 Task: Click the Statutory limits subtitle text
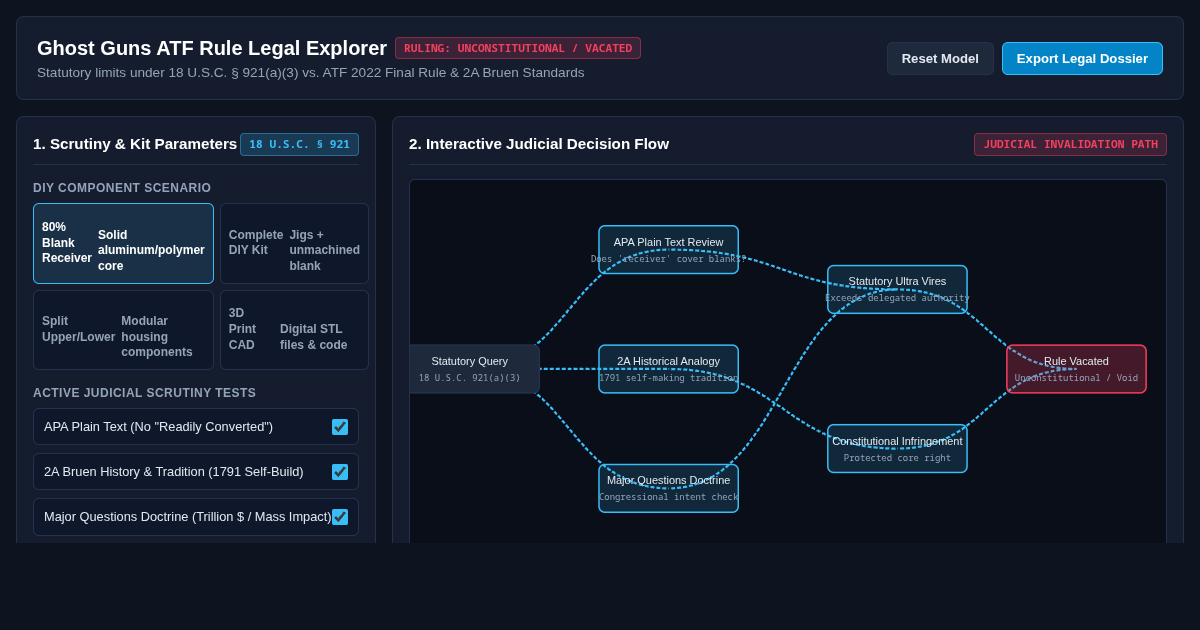point(311,73)
